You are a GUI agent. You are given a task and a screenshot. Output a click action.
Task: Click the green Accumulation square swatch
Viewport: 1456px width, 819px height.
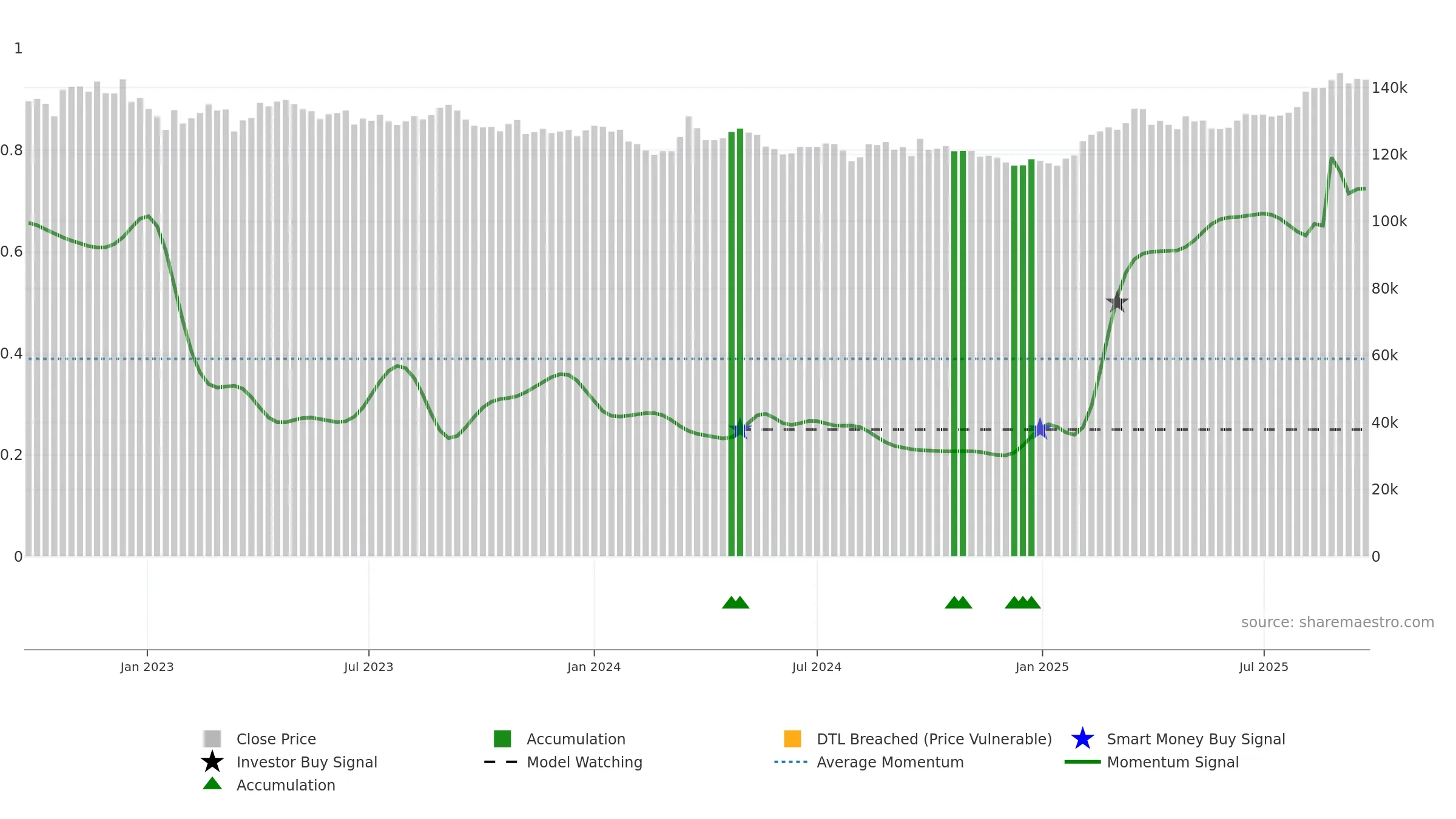tap(502, 739)
